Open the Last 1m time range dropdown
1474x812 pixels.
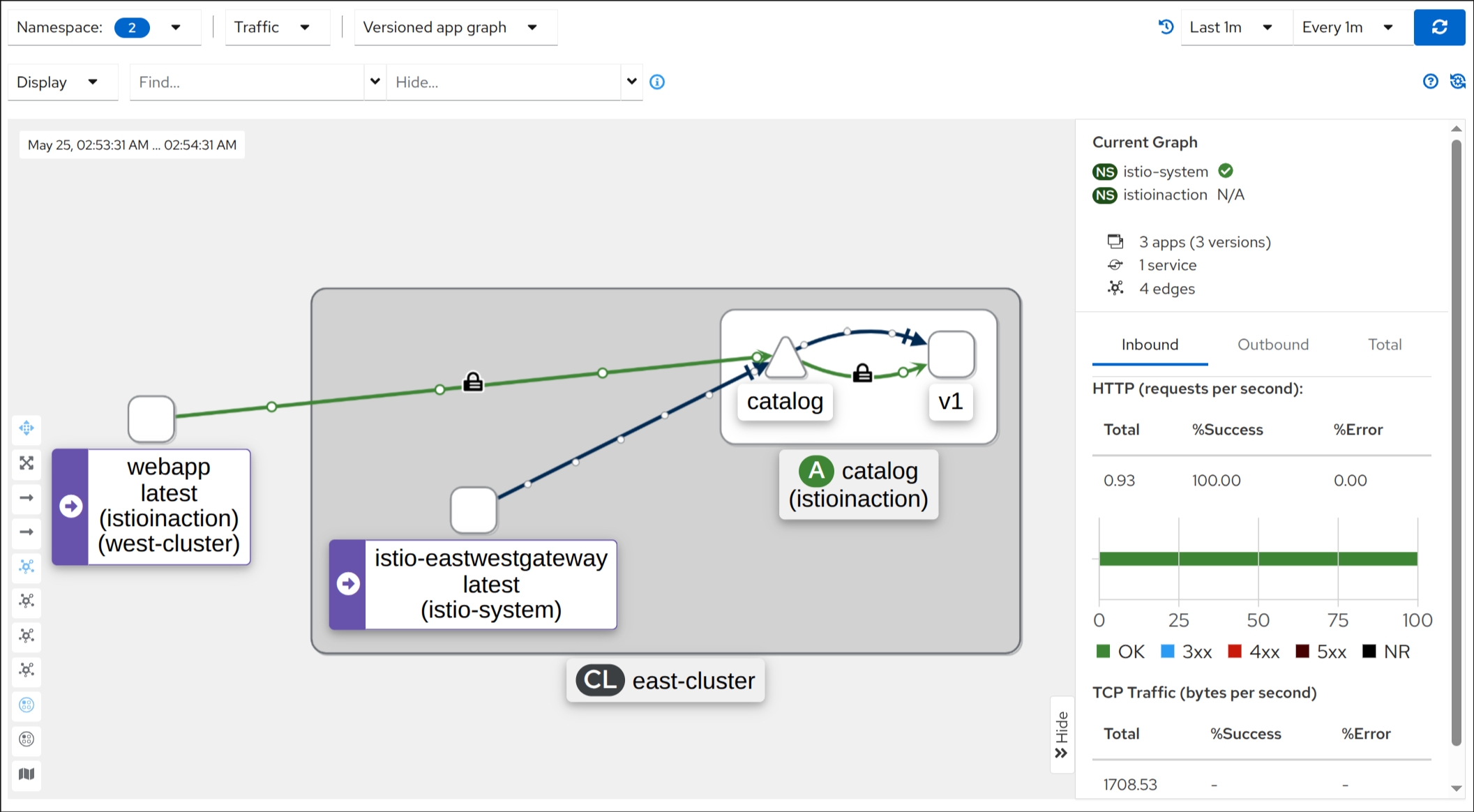point(1236,27)
